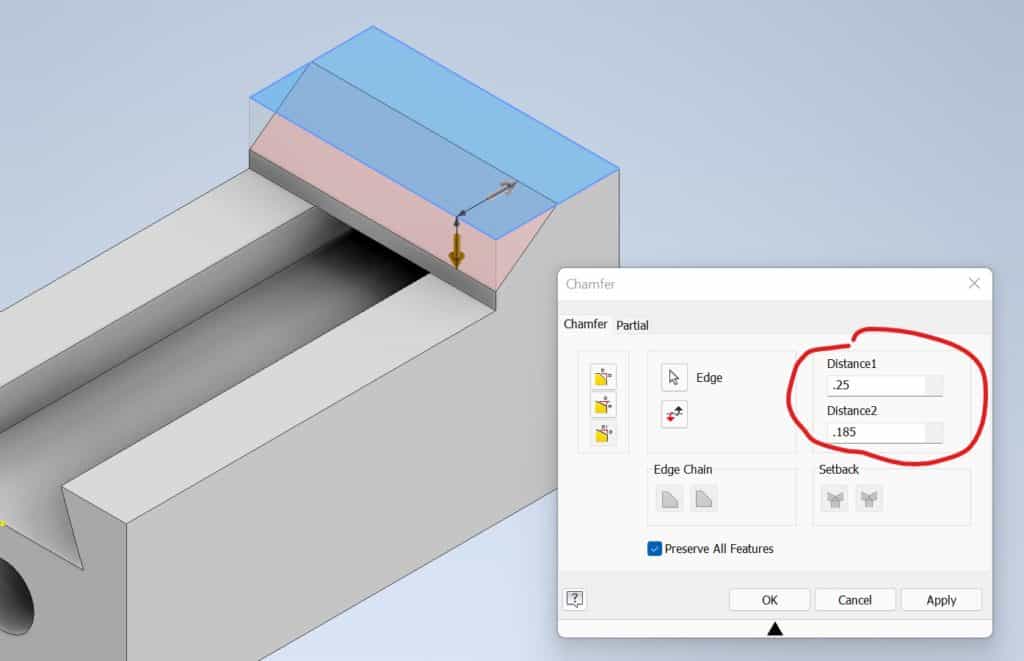Select the Distance and Angle chamfer mode
The image size is (1024, 661).
tap(603, 405)
